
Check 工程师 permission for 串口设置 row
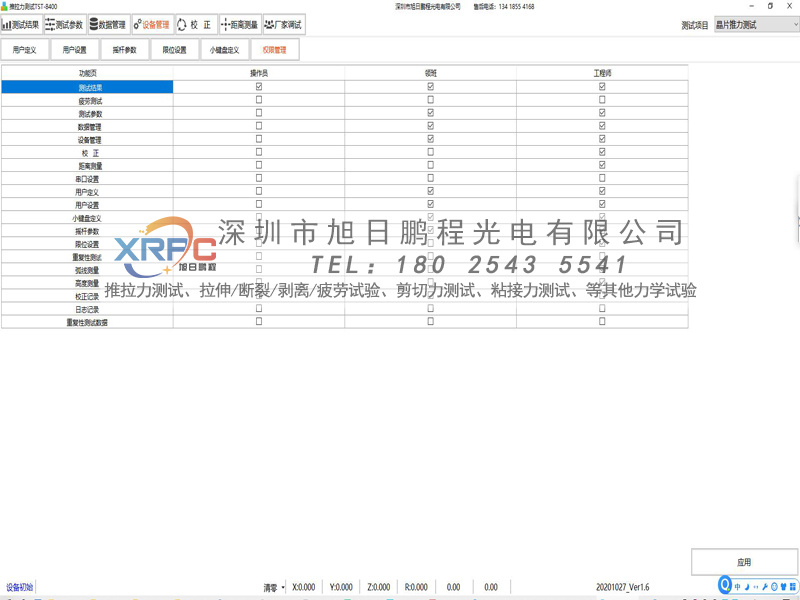pos(602,178)
